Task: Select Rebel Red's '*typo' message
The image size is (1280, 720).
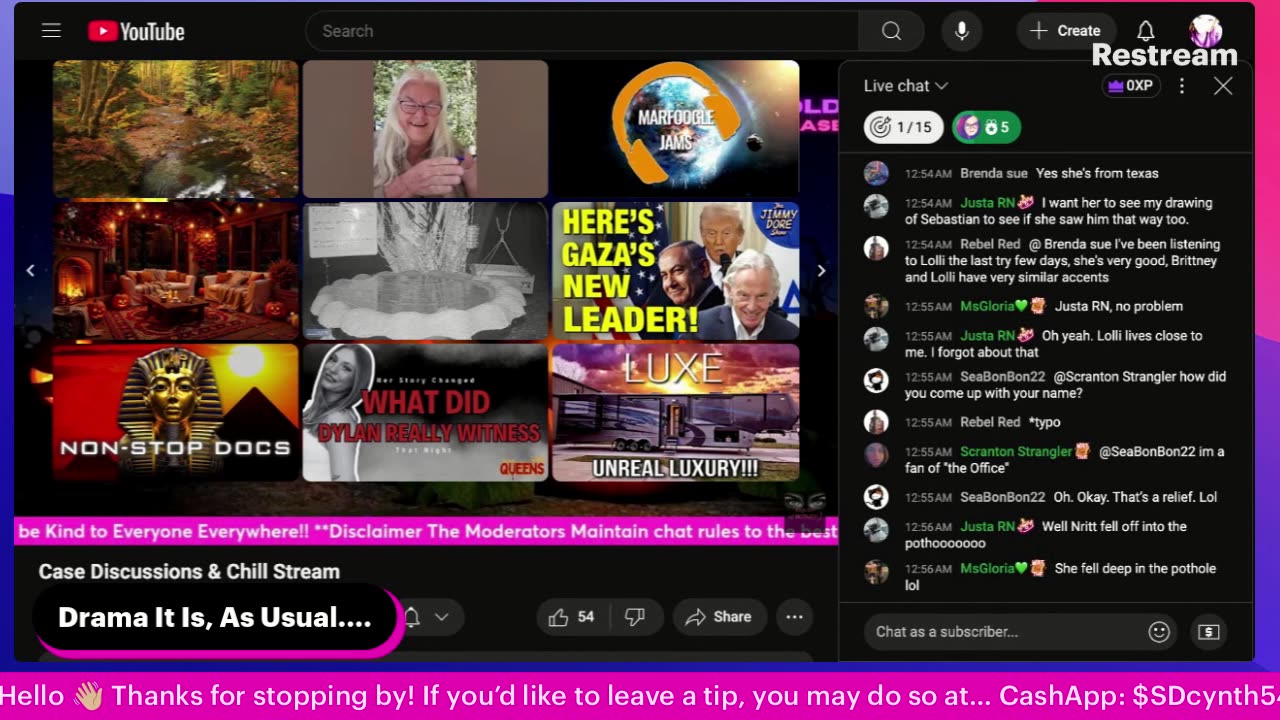Action: [1045, 422]
